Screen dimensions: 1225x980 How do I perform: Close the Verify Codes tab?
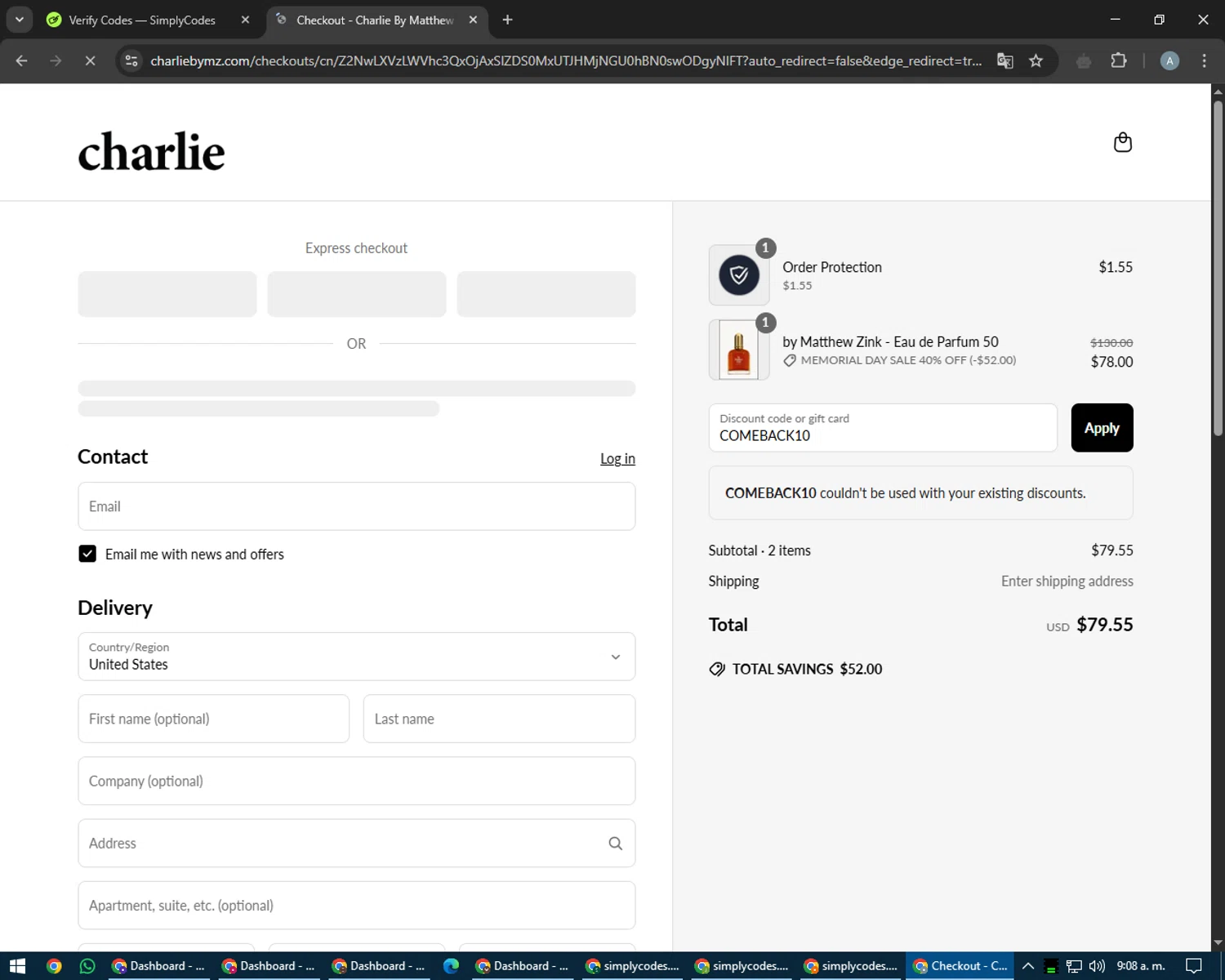[245, 20]
